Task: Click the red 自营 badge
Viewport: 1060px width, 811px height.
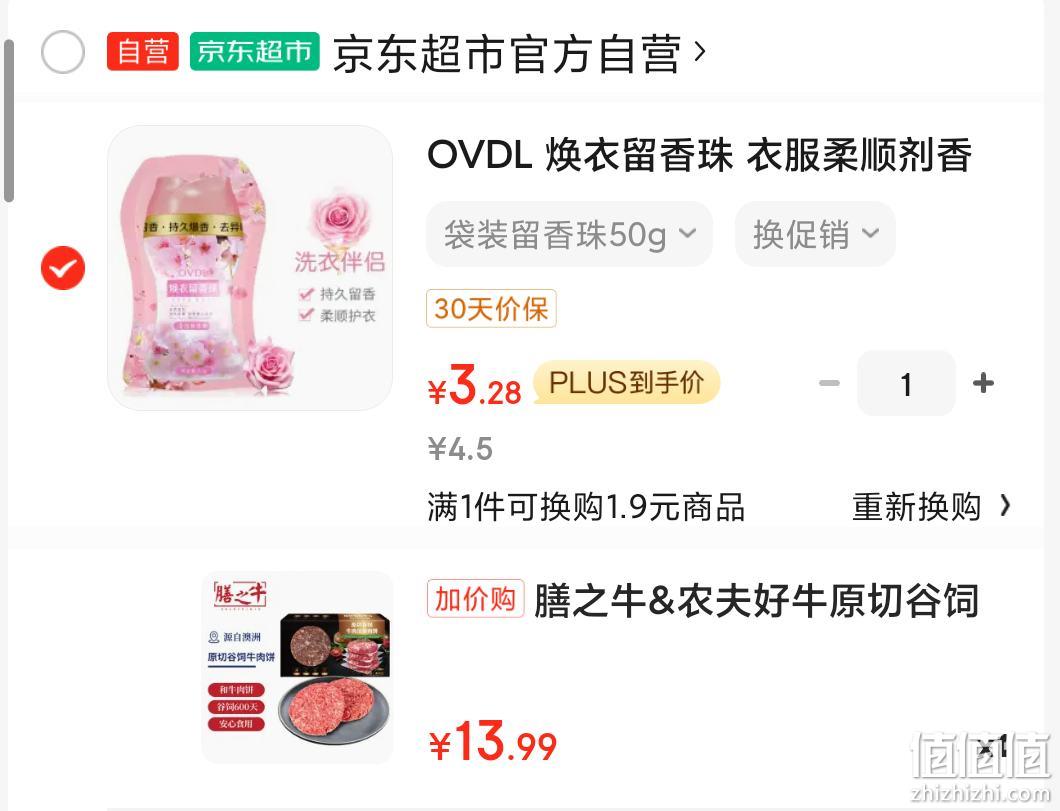Action: coord(143,51)
